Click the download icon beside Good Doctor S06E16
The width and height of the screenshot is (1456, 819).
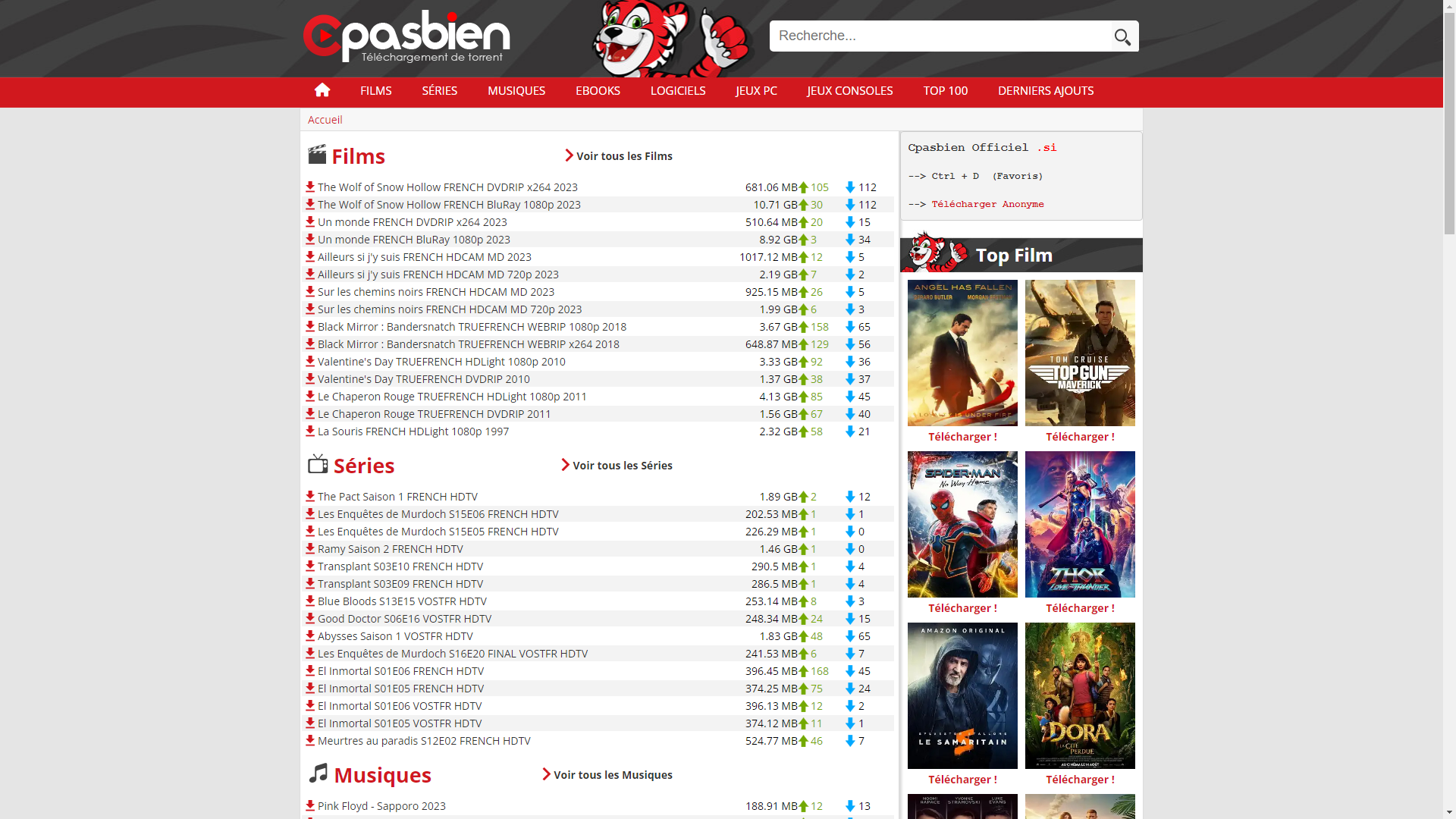point(310,618)
